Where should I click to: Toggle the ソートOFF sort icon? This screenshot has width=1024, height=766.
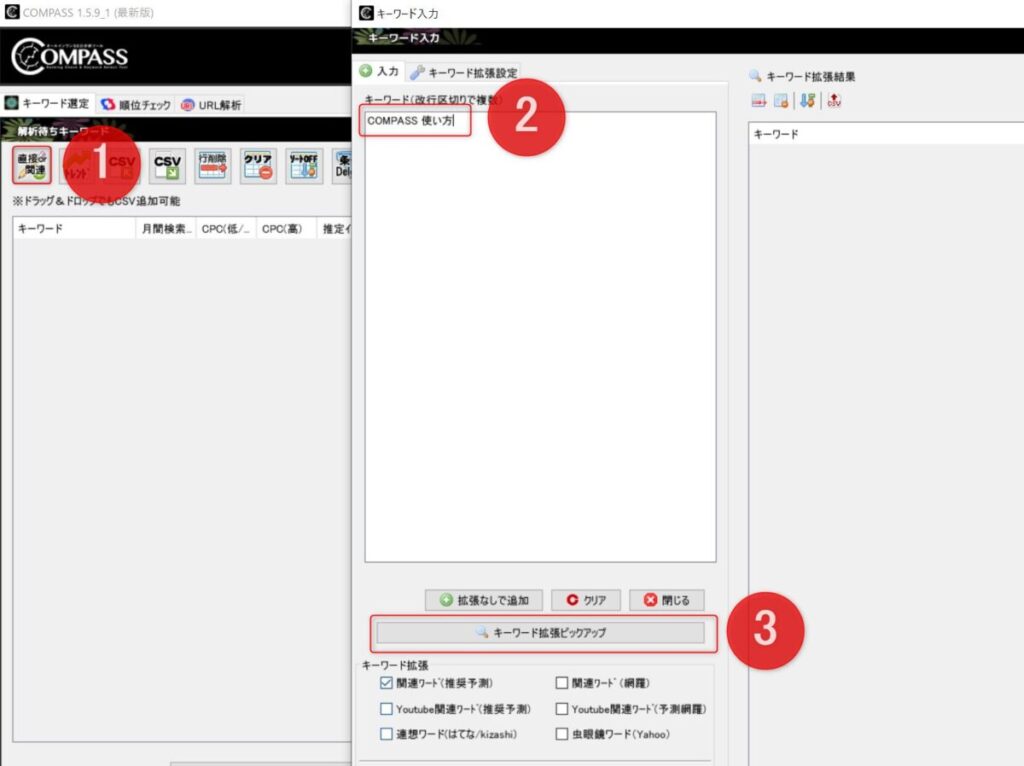click(303, 165)
